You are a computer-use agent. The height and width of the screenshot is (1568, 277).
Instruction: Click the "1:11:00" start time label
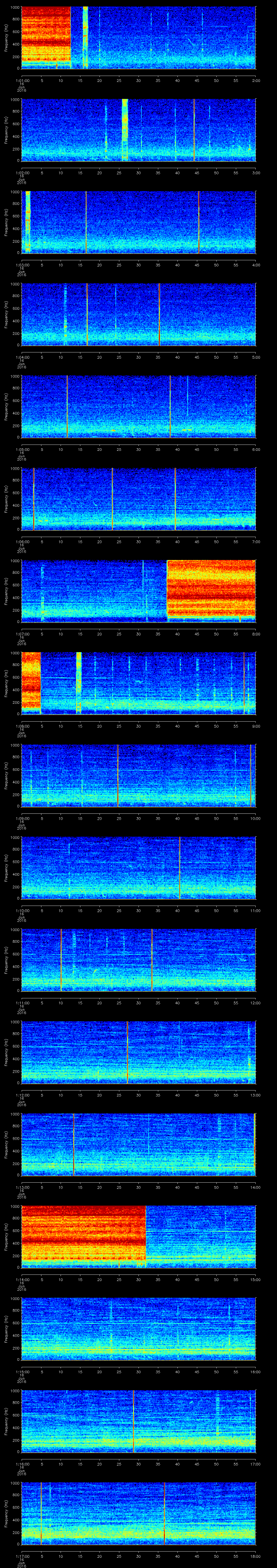[22, 1003]
